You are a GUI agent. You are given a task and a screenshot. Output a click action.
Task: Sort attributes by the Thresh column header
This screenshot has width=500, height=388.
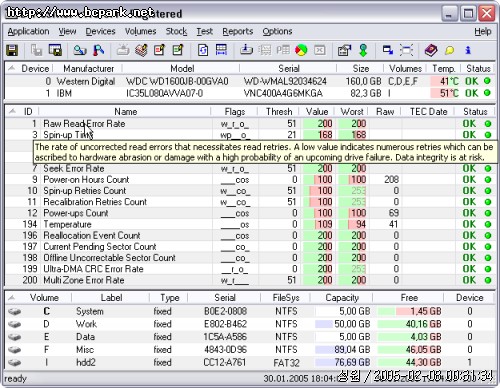[x=279, y=112]
